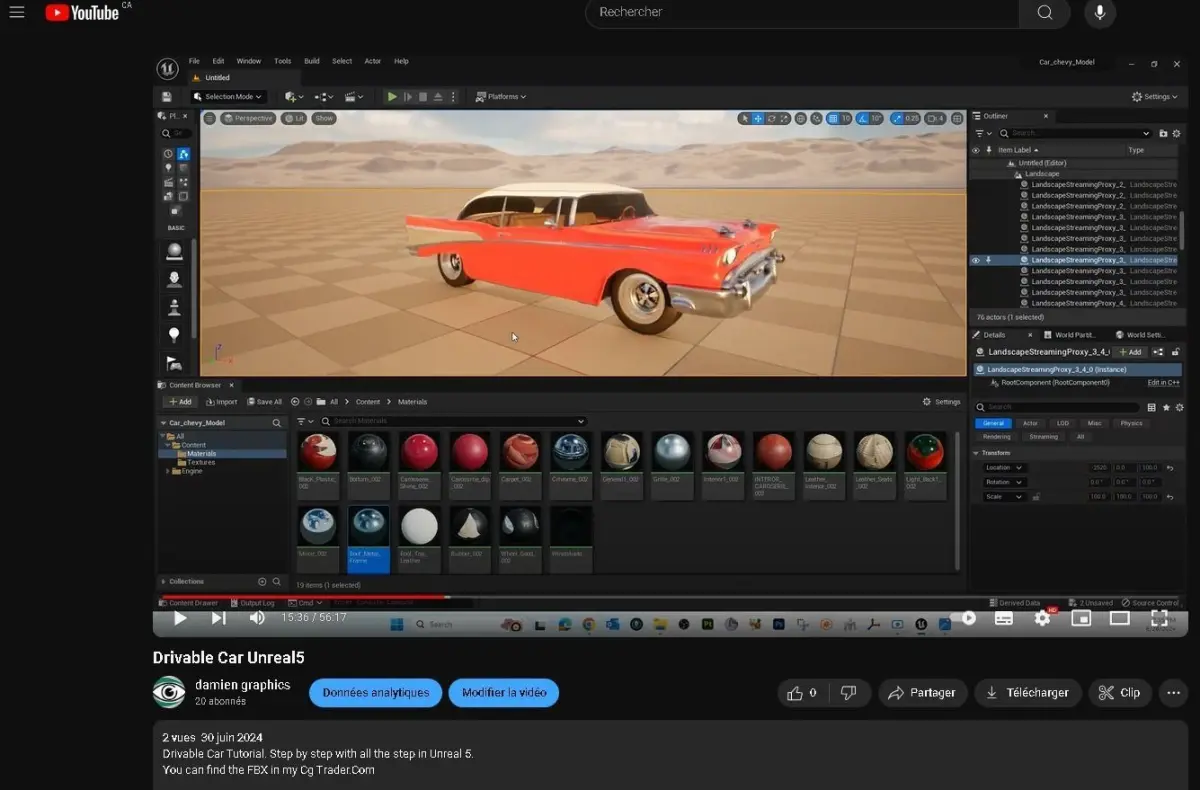The image size is (1200, 790).
Task: Toggle visibility eye of selected LandscapeStreamingProxy
Action: pos(976,260)
